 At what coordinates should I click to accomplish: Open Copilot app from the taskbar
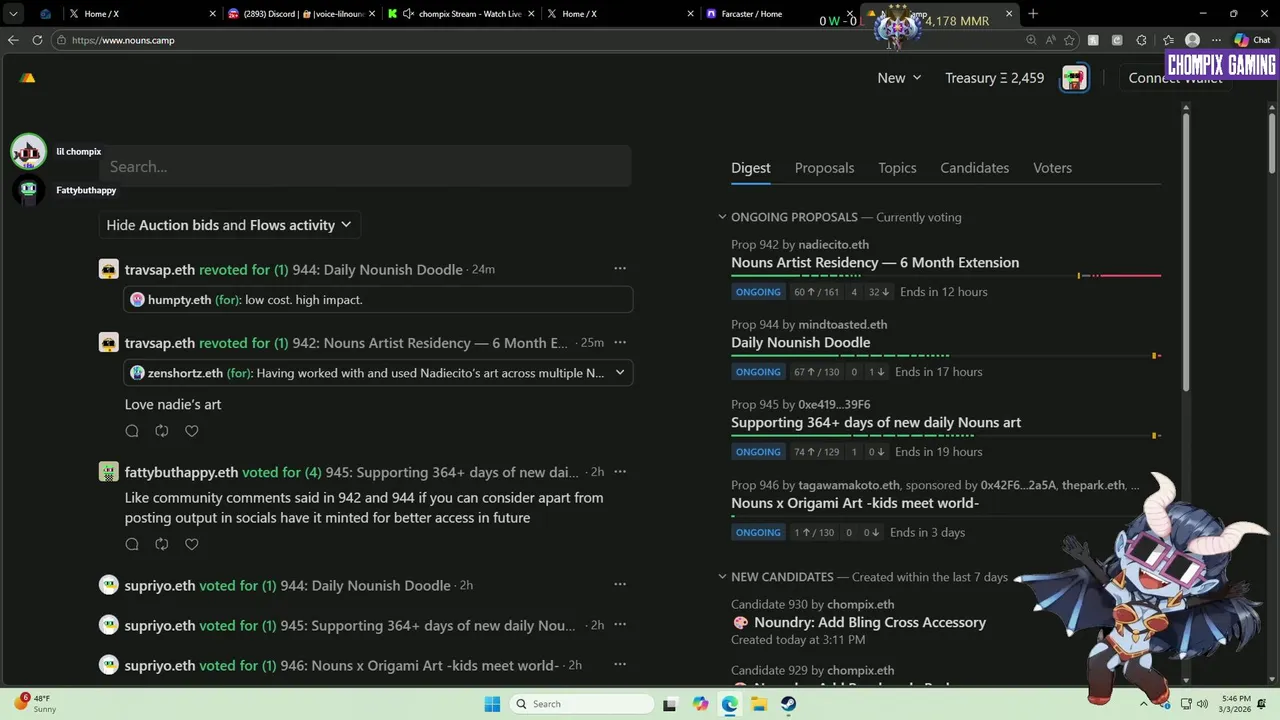pyautogui.click(x=700, y=704)
